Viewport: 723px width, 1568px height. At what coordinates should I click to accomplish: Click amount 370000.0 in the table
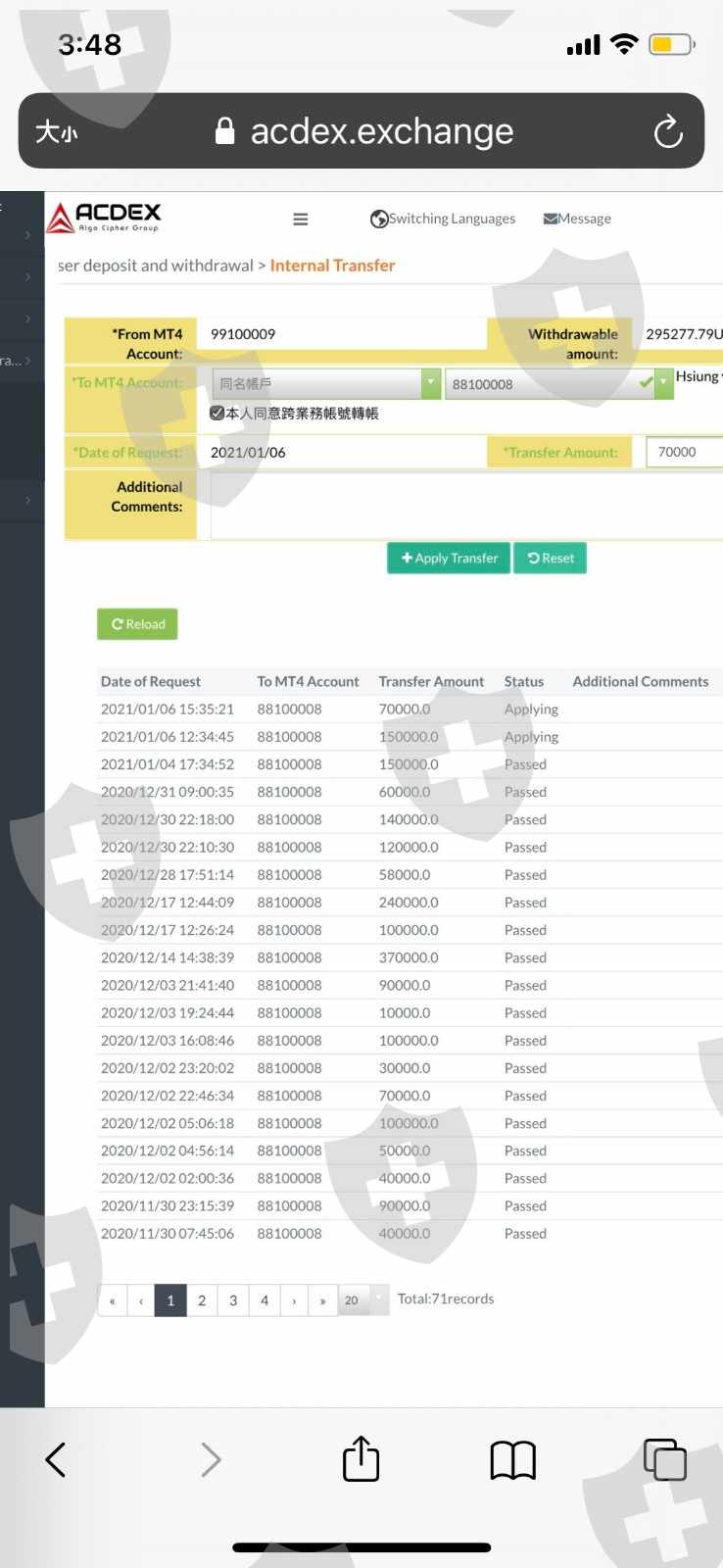coord(409,957)
